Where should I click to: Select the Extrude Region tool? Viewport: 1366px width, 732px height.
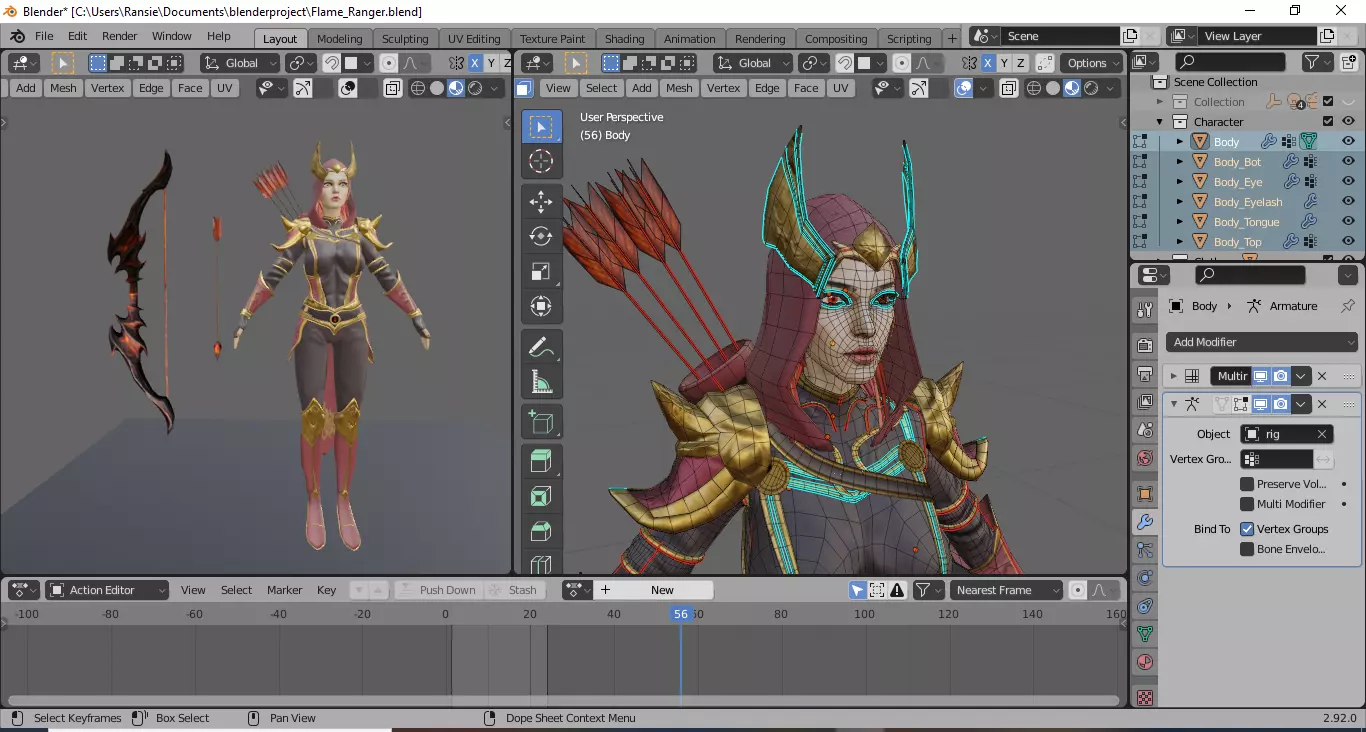point(541,461)
